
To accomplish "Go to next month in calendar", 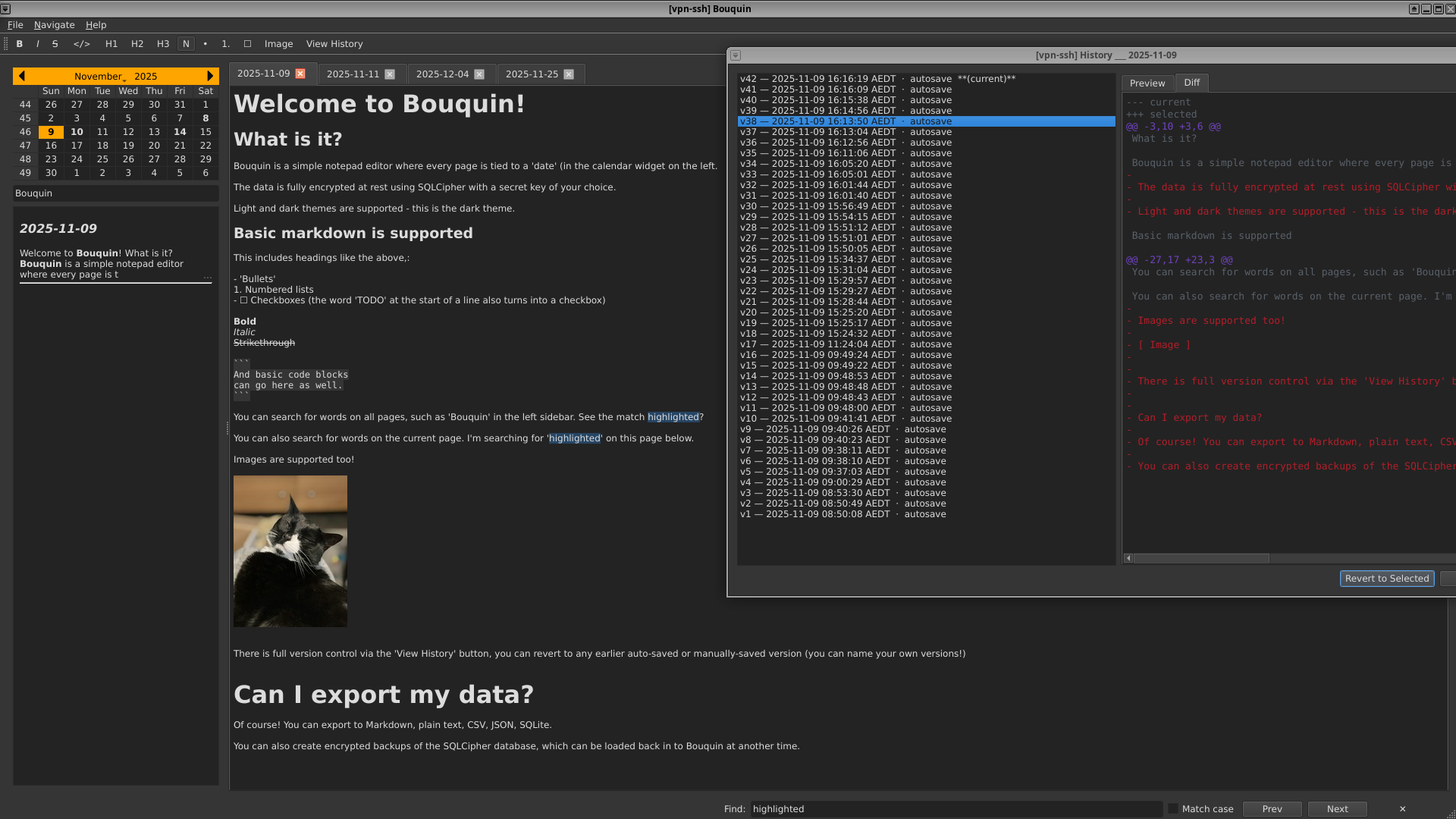I will coord(210,76).
